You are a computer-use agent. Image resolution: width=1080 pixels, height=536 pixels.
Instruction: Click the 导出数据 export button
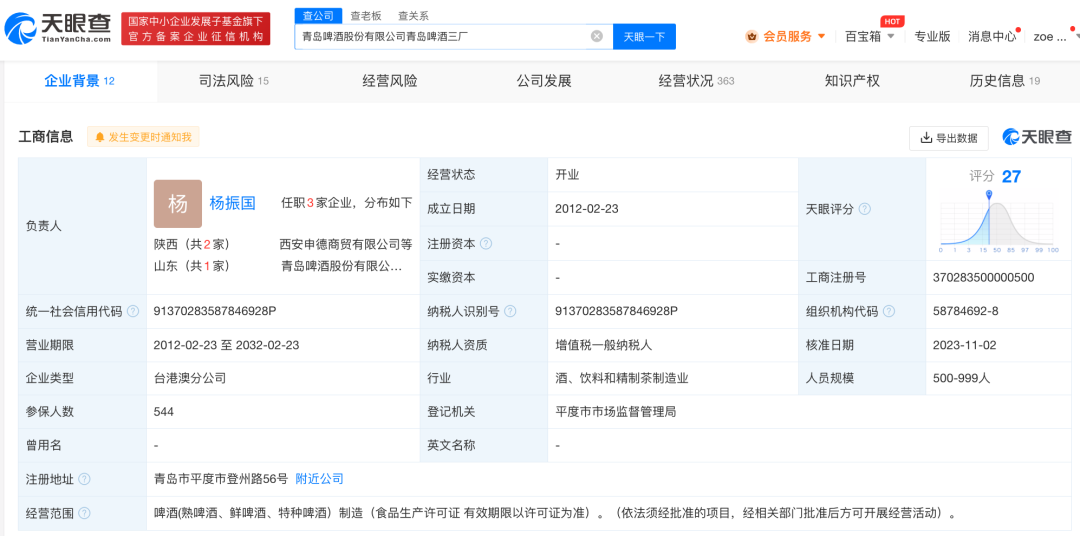pos(949,138)
